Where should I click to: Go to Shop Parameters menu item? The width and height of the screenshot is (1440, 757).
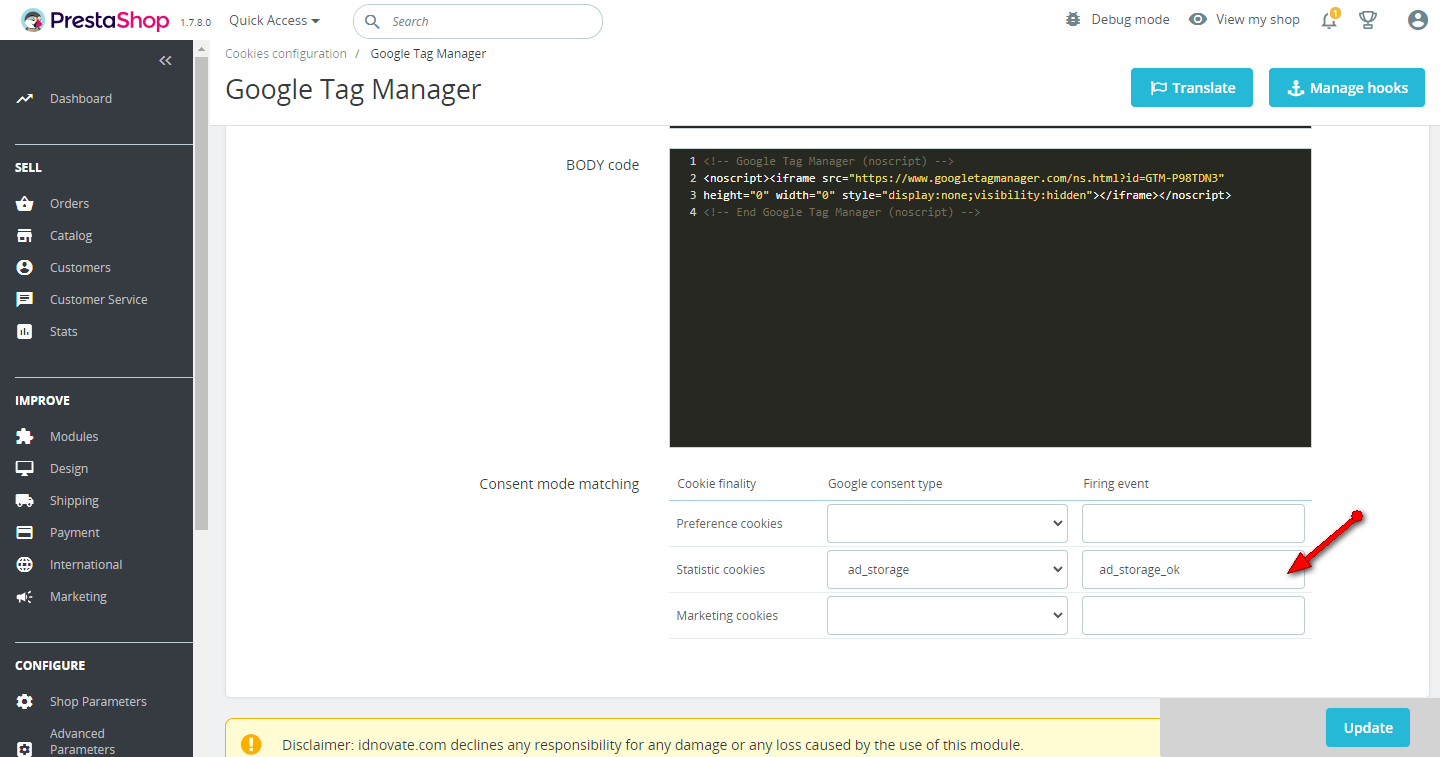(x=98, y=702)
